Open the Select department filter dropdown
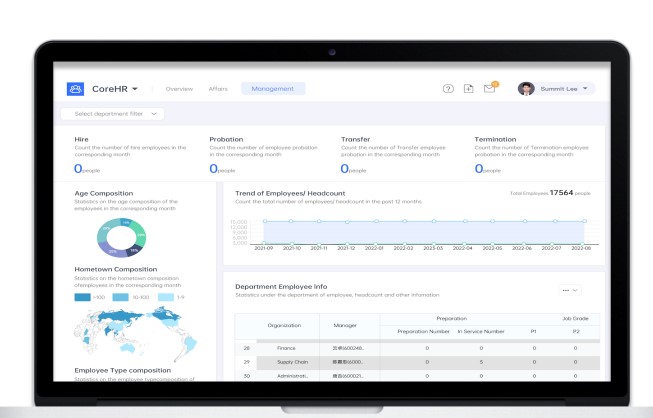Viewport: 653px width, 418px height. tap(112, 114)
